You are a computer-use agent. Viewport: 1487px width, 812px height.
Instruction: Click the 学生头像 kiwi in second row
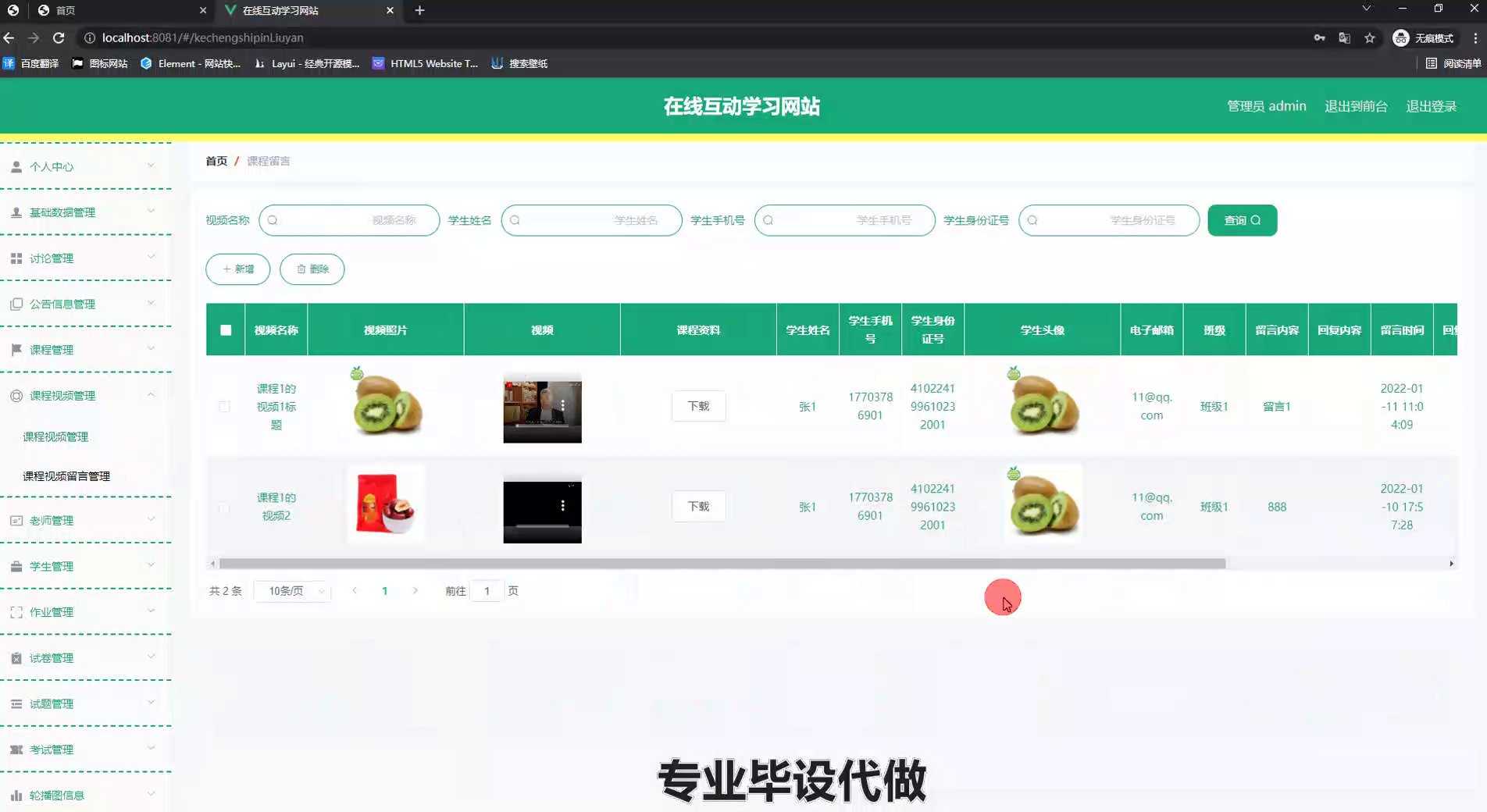(1043, 504)
